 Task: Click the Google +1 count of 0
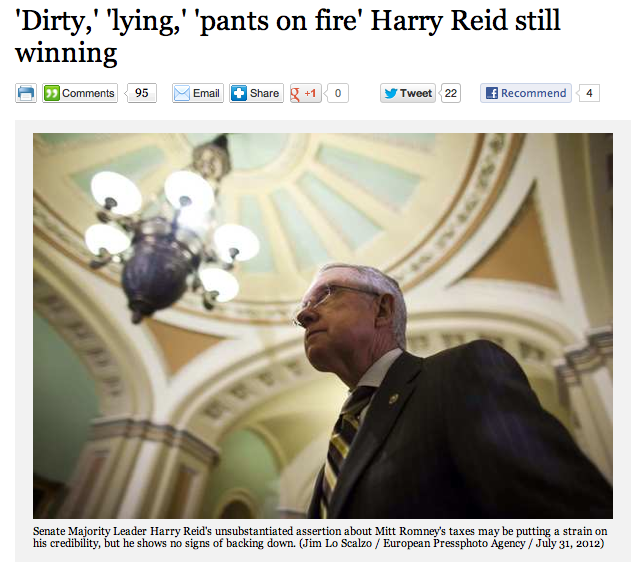coord(337,93)
